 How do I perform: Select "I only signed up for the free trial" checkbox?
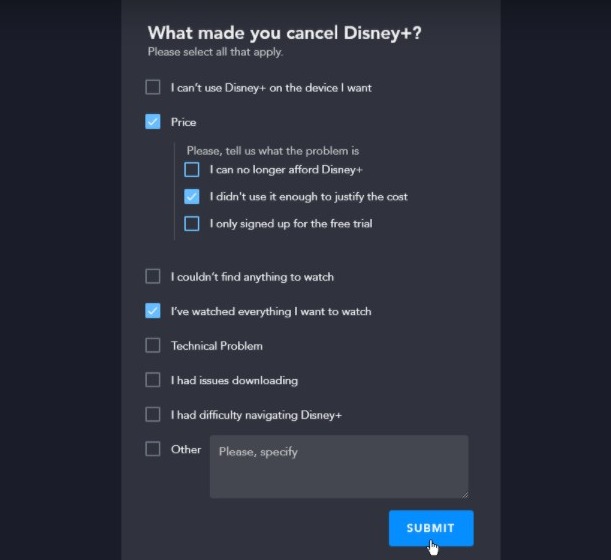(192, 224)
